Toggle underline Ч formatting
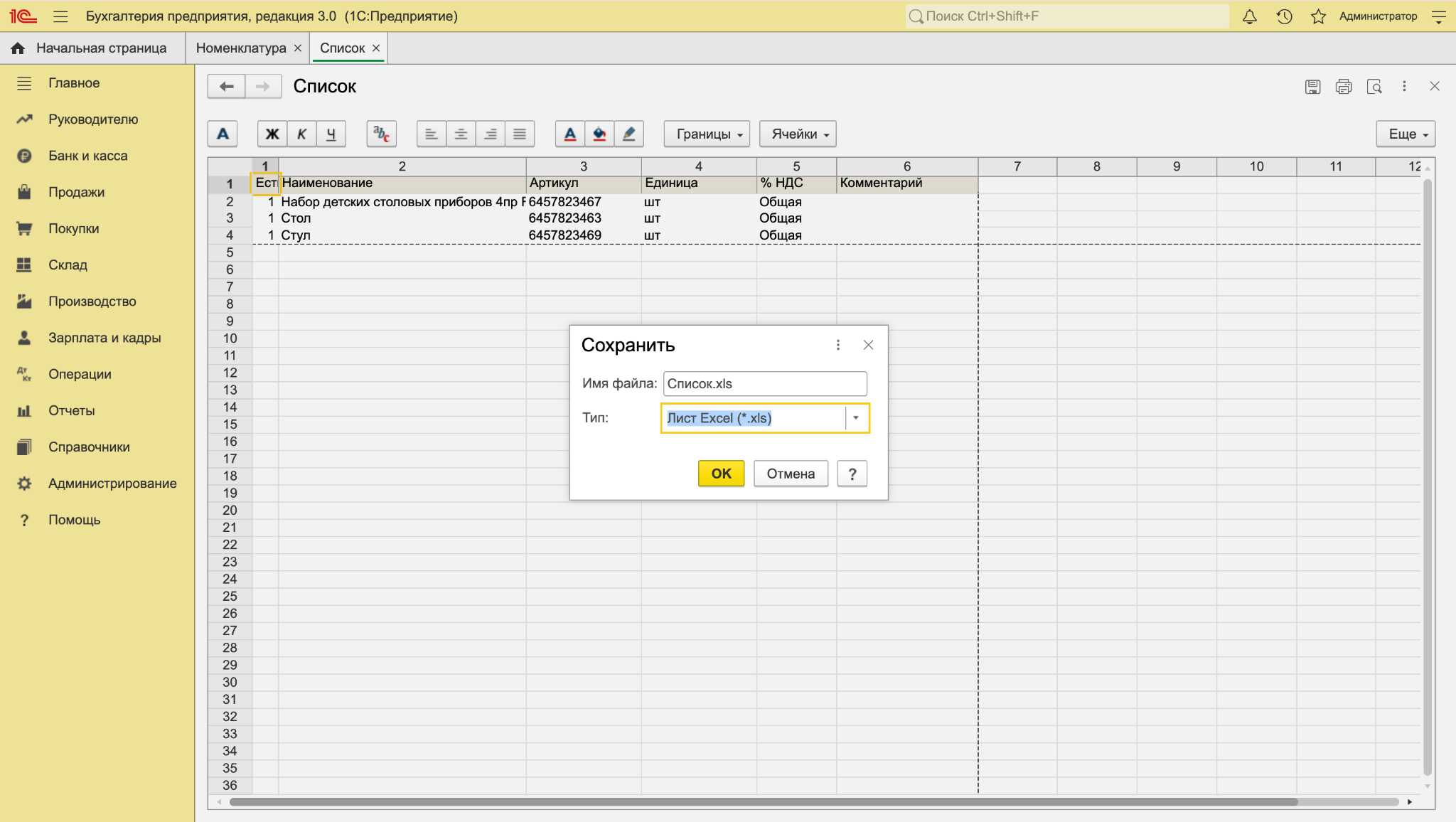 (331, 134)
